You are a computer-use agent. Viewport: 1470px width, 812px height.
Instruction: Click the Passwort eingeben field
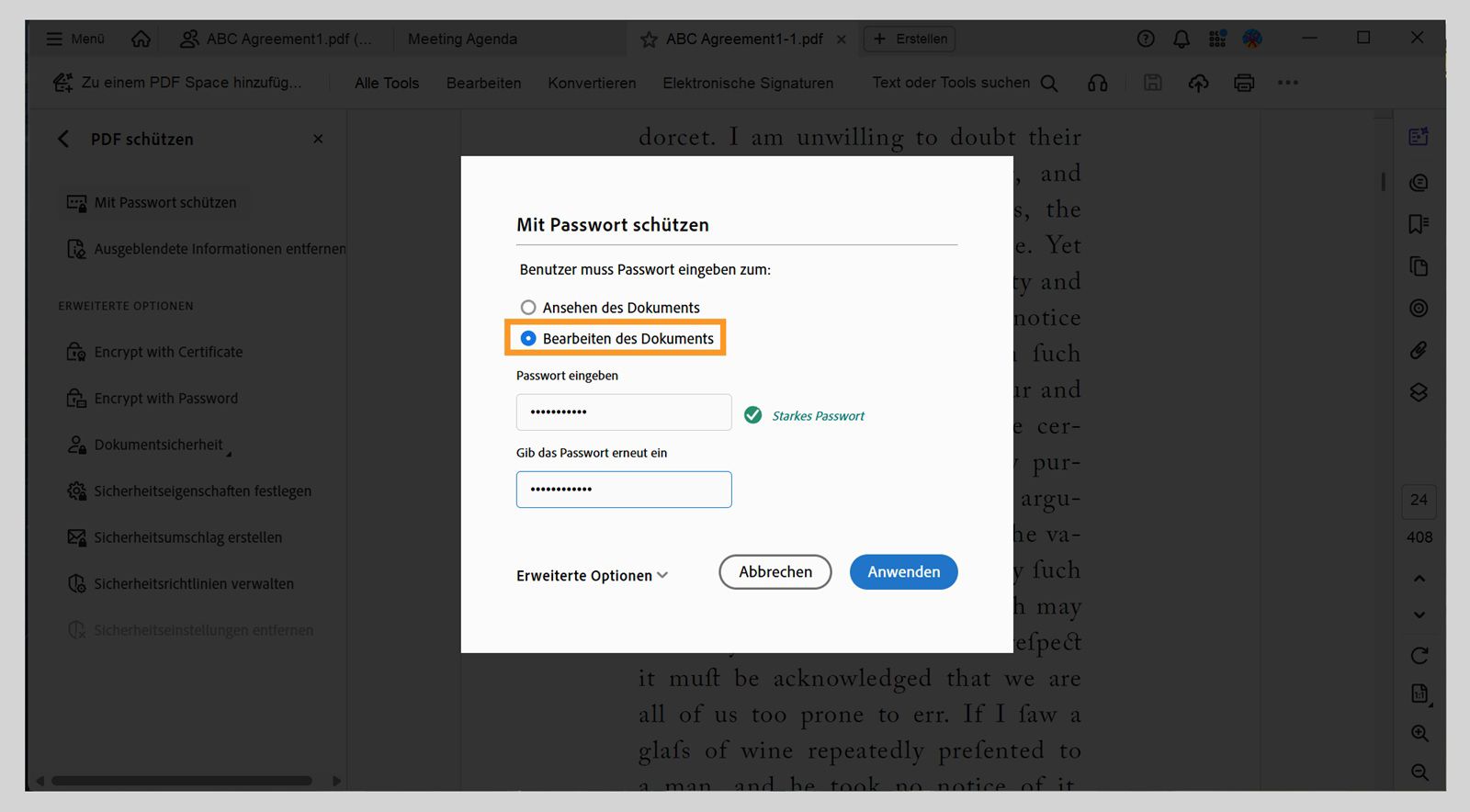click(624, 412)
